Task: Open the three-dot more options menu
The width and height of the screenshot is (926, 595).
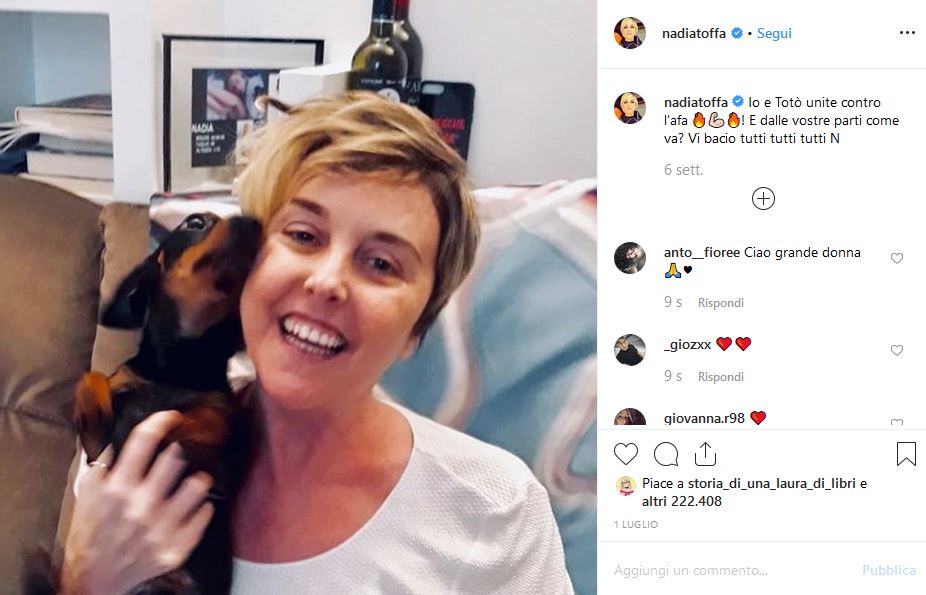Action: [x=907, y=32]
